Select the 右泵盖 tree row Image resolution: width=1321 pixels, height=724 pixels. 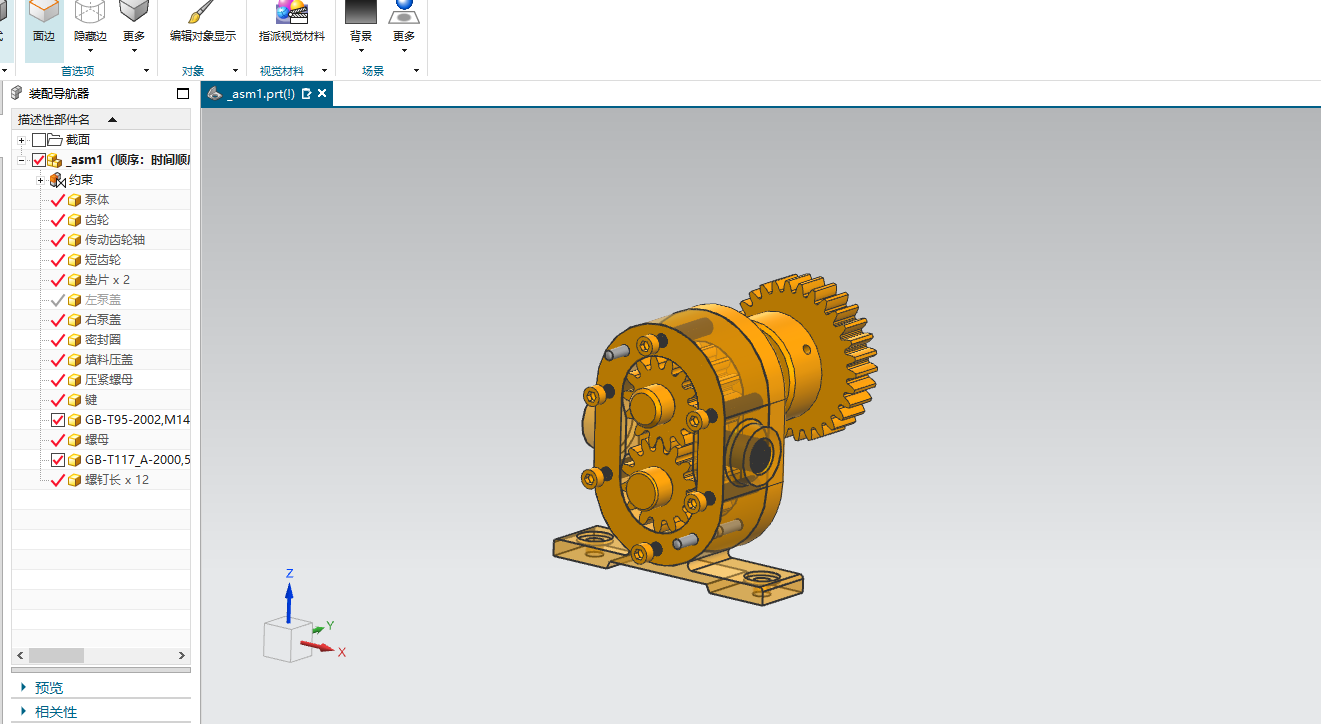tap(101, 320)
